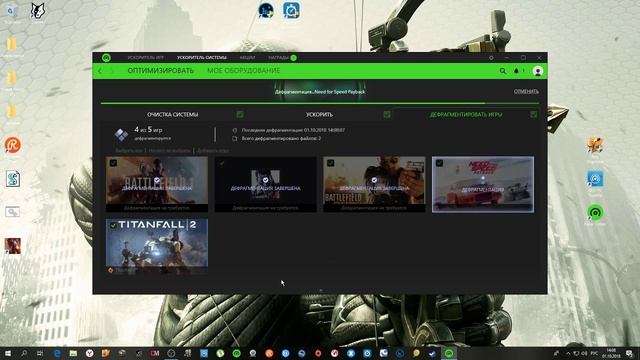Open the Windows Start menu
The image size is (640, 360).
point(7,353)
